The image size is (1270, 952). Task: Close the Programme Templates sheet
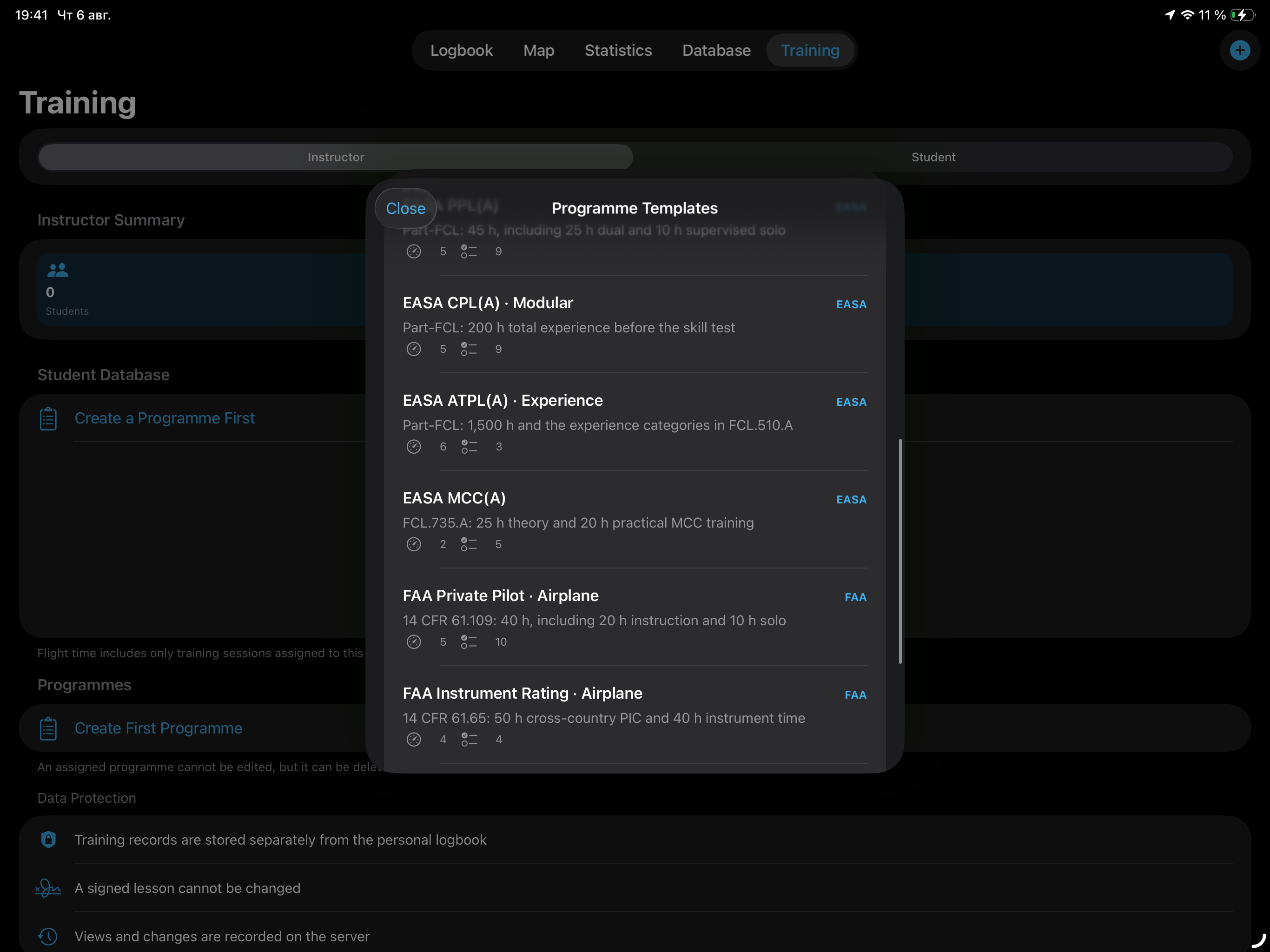(x=405, y=208)
